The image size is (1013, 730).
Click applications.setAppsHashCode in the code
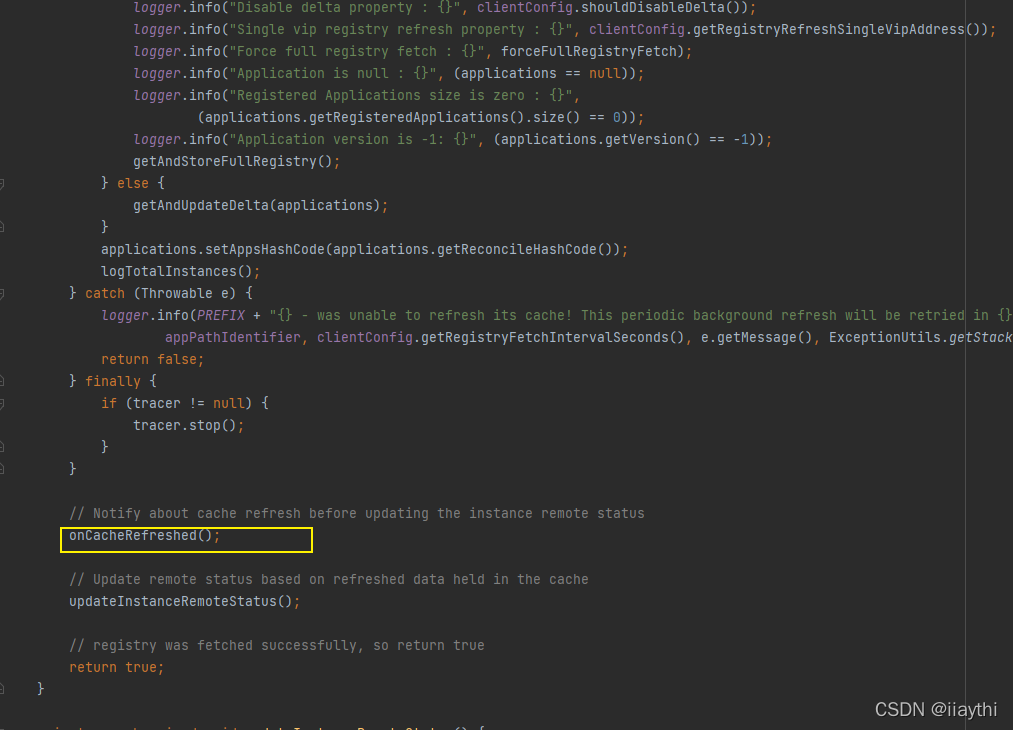(213, 249)
